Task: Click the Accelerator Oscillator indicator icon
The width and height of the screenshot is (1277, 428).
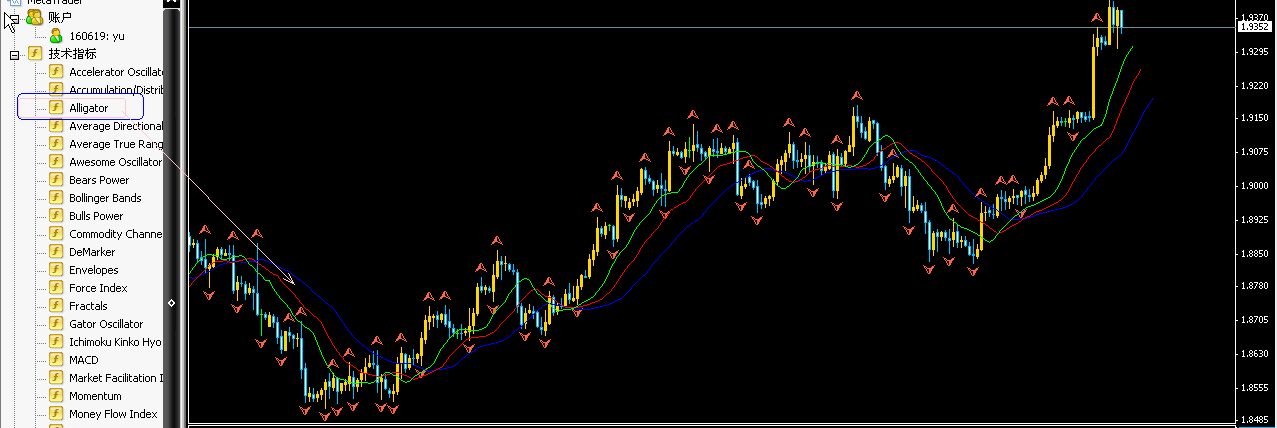Action: pyautogui.click(x=56, y=72)
